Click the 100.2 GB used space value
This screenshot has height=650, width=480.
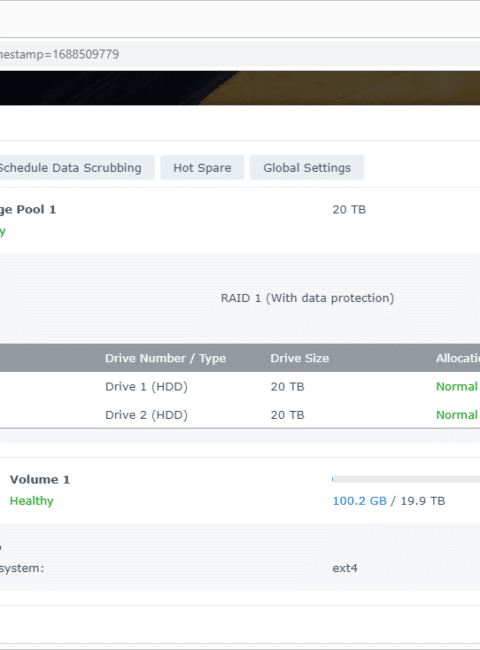coord(359,501)
